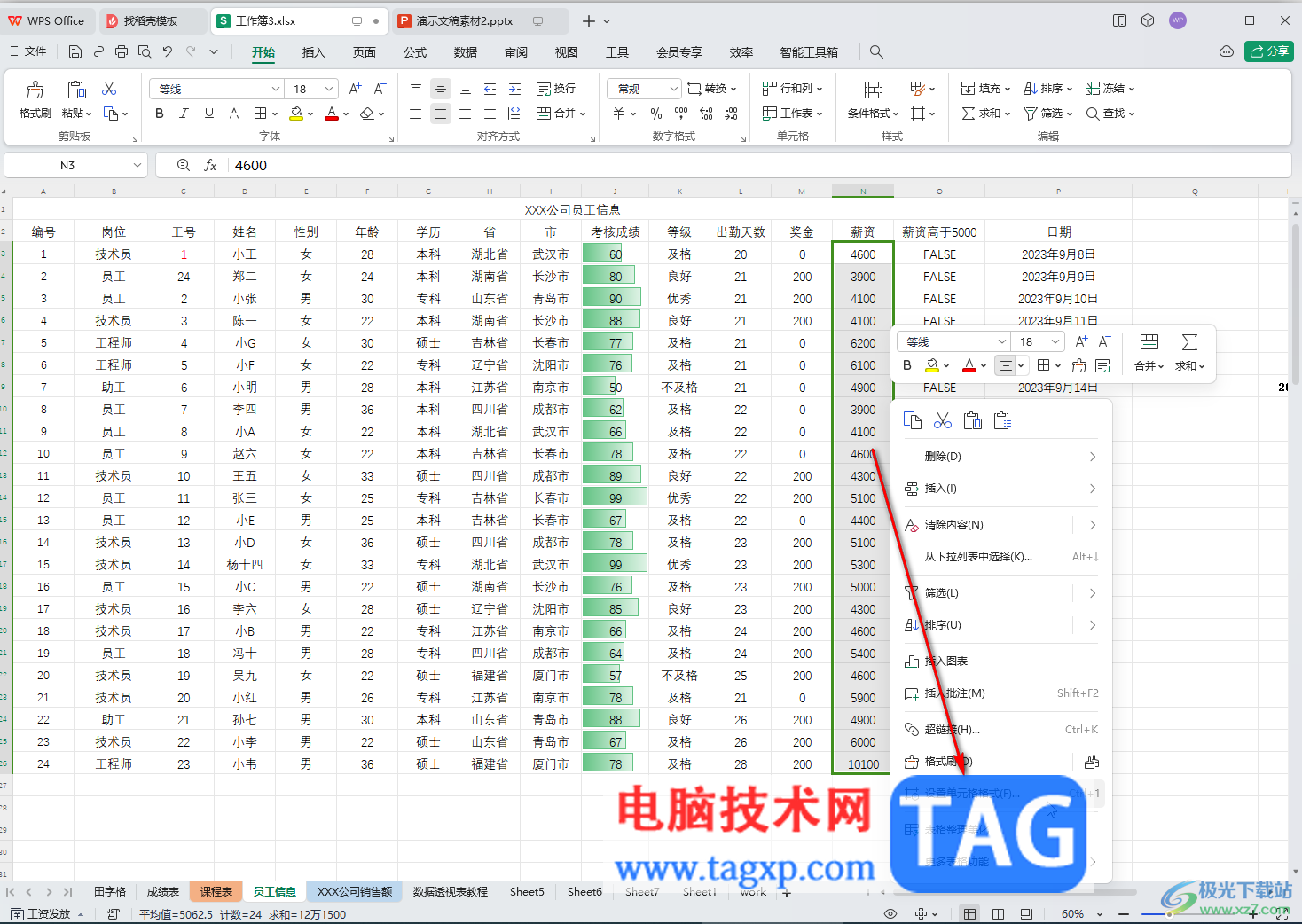
Task: Decrease font size in the ribbon
Action: click(380, 89)
